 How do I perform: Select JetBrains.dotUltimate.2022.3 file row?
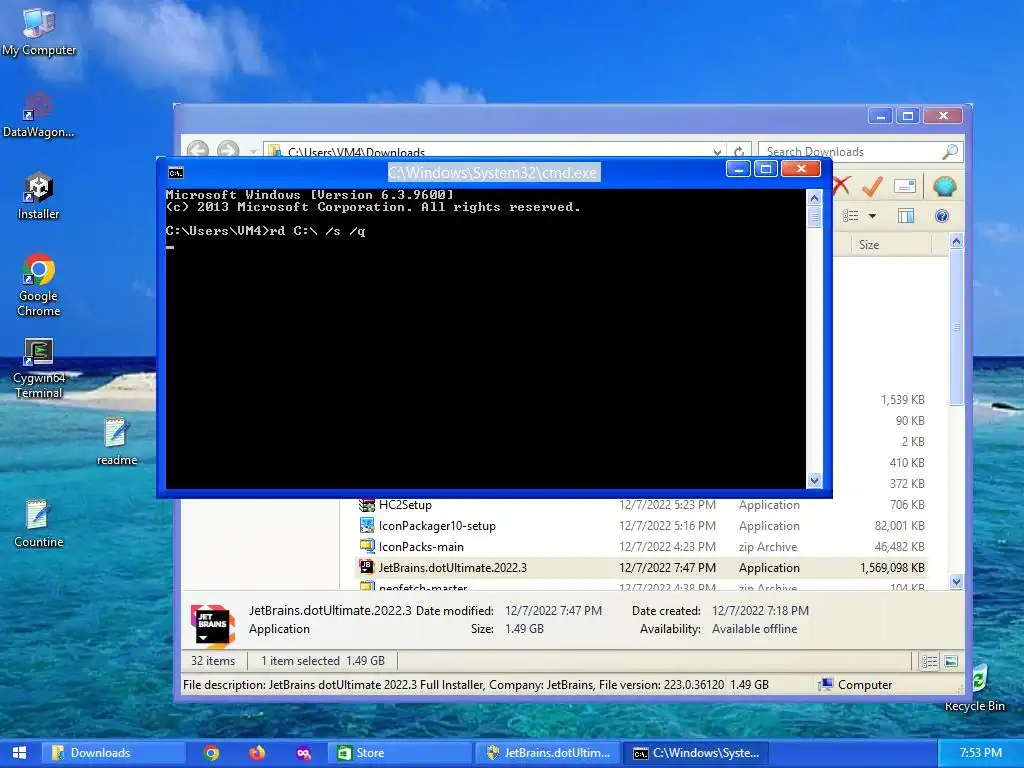pos(642,568)
